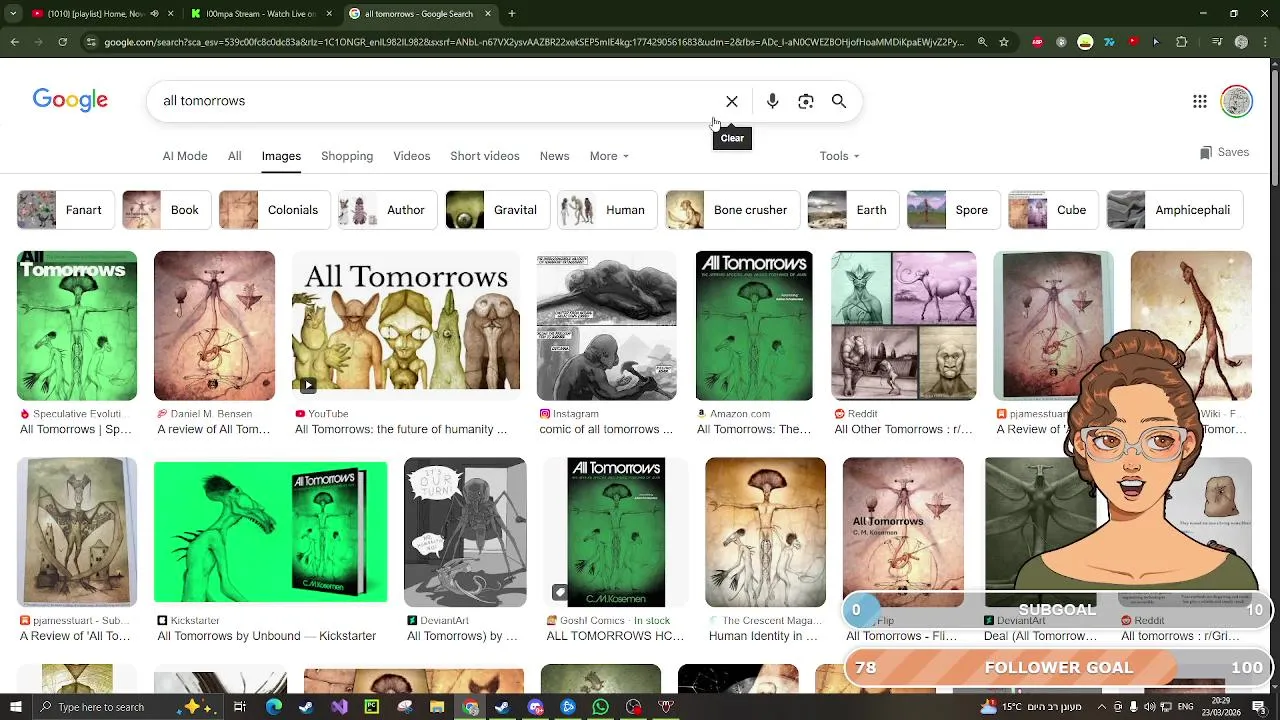The image size is (1280, 720).
Task: Open the Google account avatar
Action: tap(1237, 101)
